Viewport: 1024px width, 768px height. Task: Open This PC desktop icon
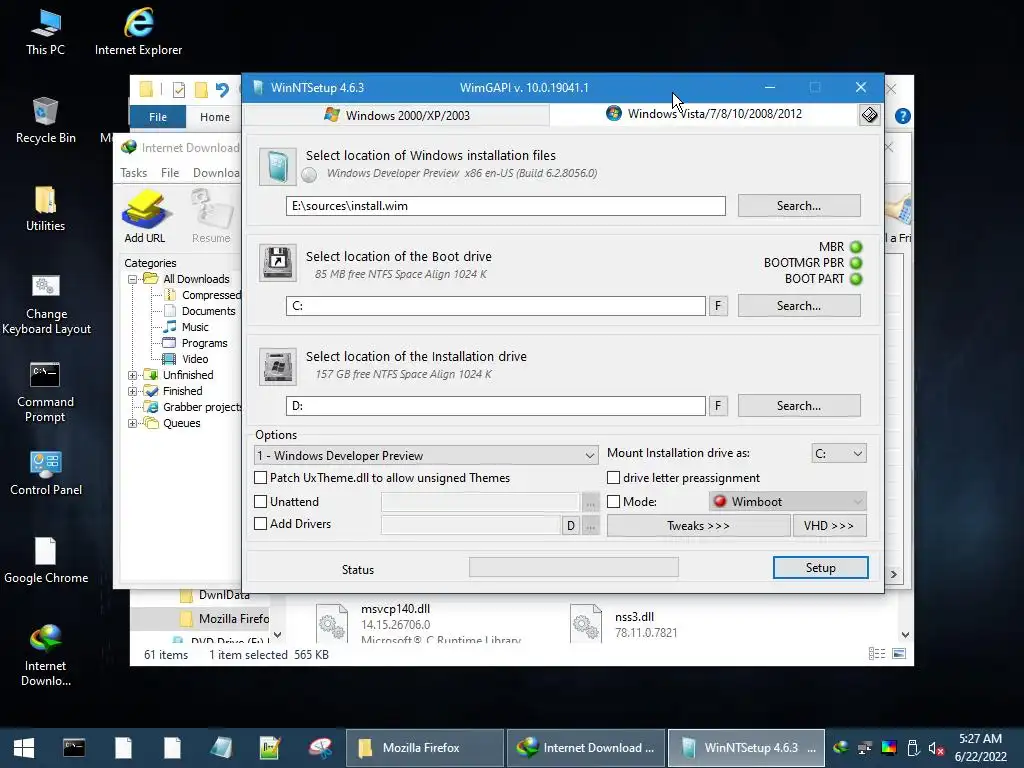click(45, 31)
